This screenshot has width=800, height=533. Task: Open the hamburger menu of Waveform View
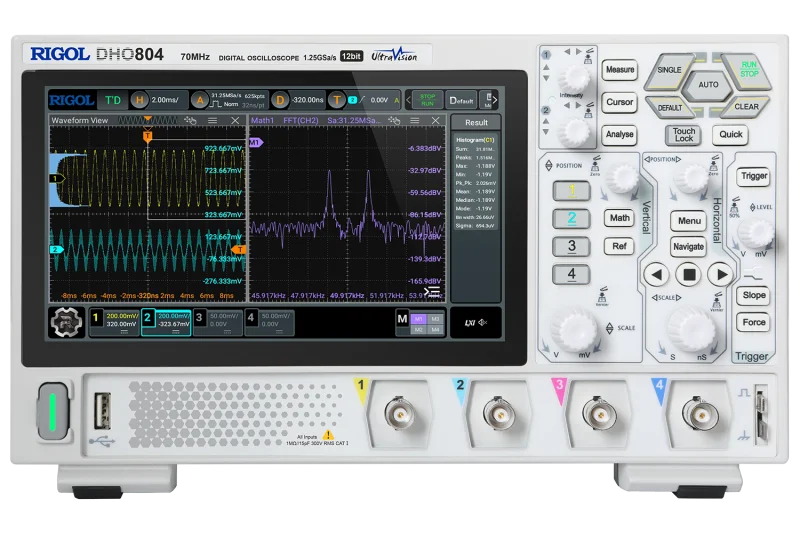pyautogui.click(x=213, y=120)
